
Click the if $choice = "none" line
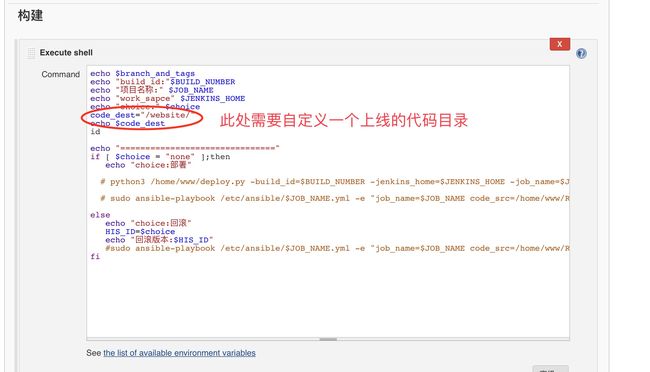tap(160, 157)
